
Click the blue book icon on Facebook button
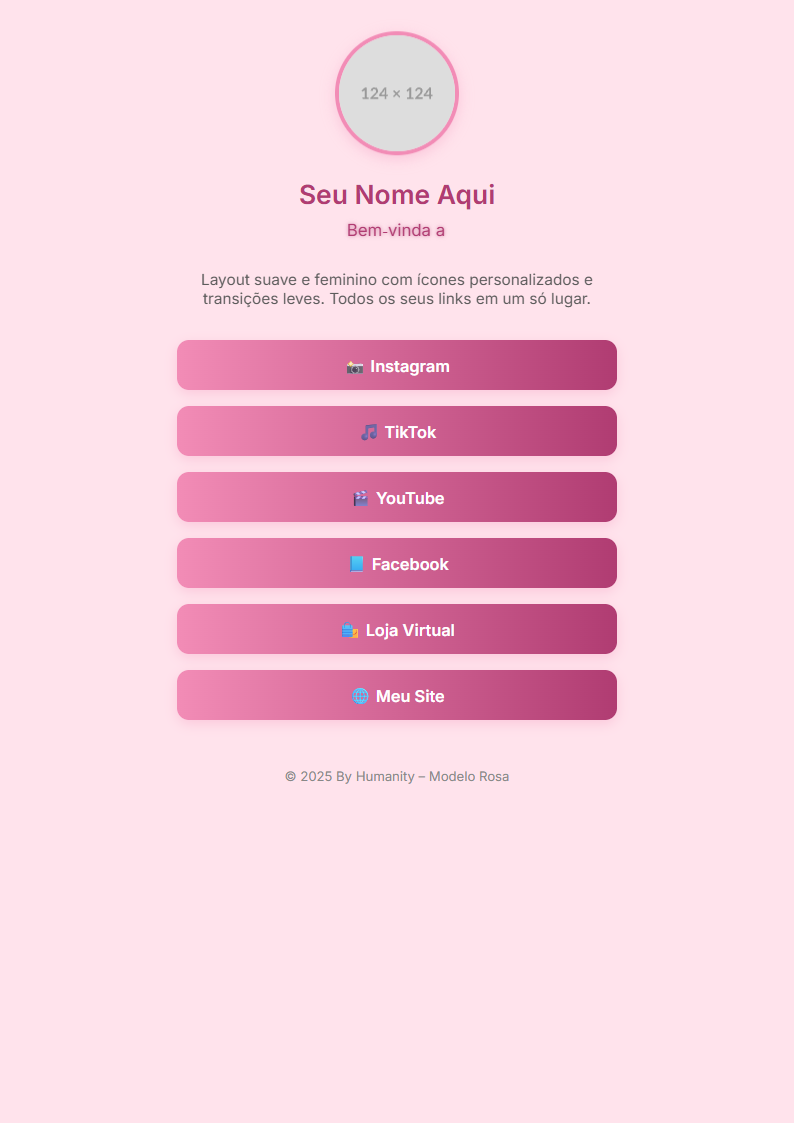coord(358,563)
